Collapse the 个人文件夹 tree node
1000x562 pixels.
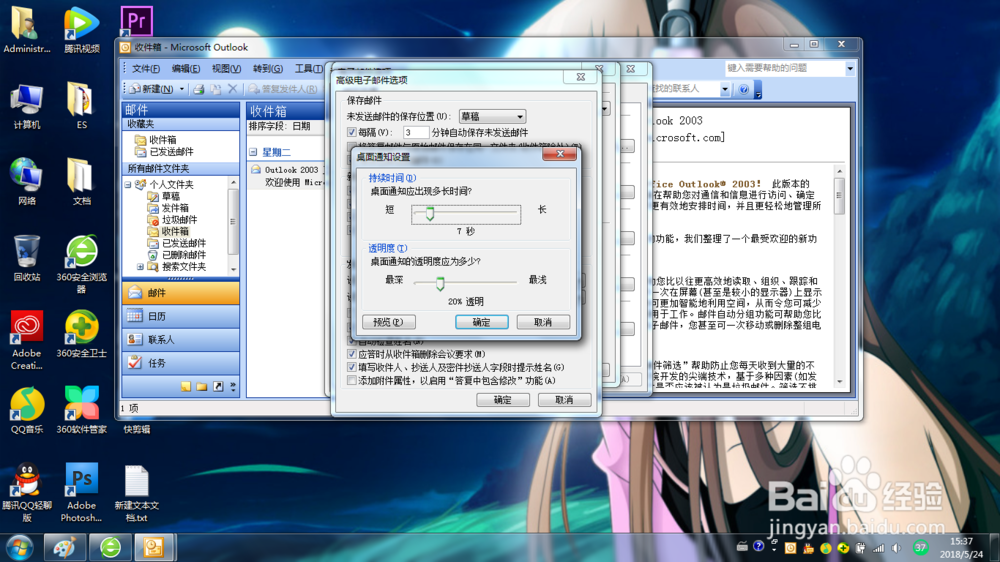[128, 184]
